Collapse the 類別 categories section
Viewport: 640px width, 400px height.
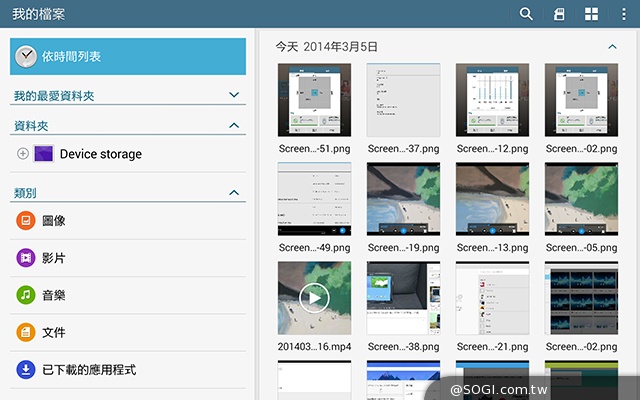coord(234,192)
